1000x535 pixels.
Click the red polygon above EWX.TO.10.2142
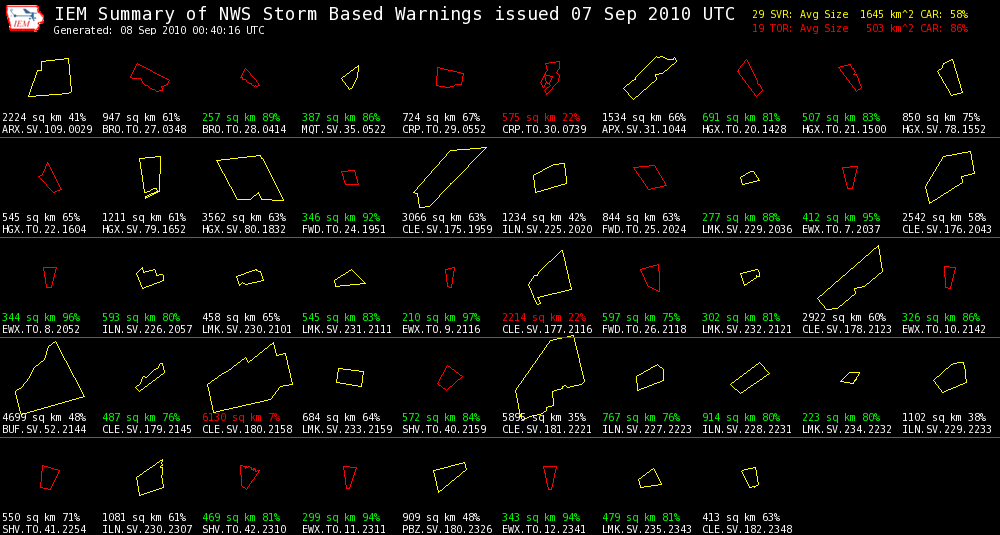point(950,277)
